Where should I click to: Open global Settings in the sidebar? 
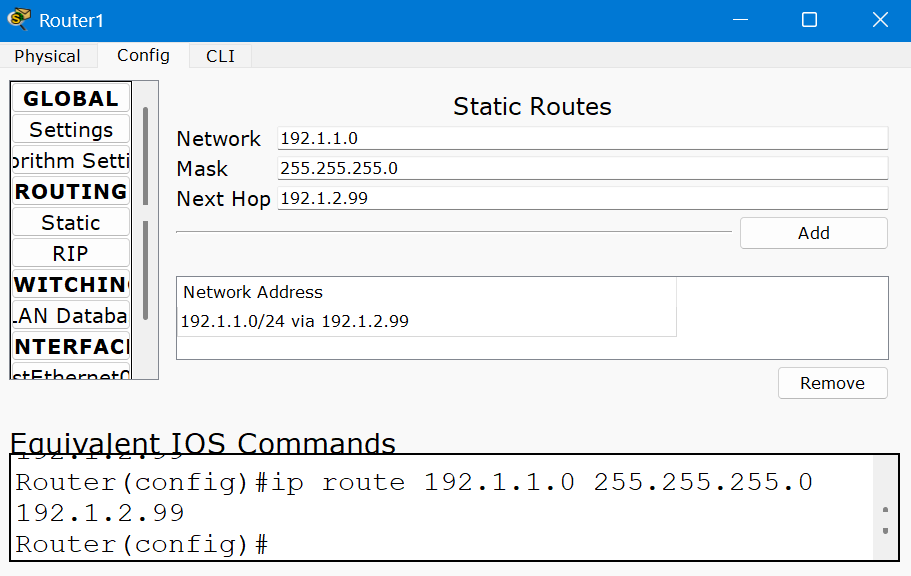click(71, 130)
